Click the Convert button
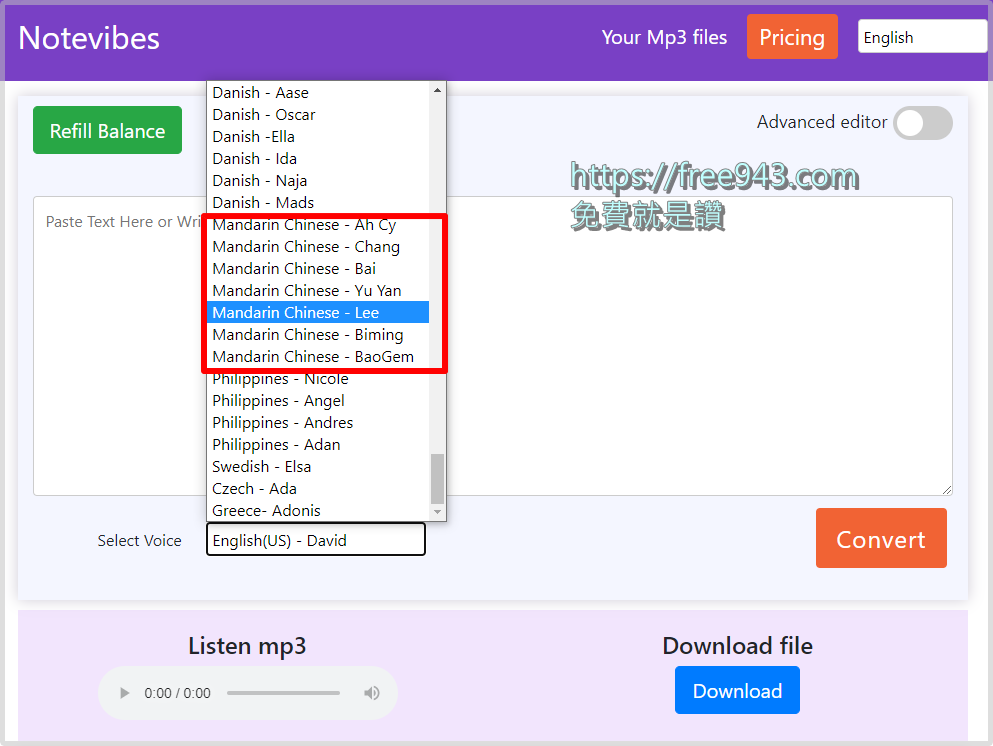 click(880, 538)
